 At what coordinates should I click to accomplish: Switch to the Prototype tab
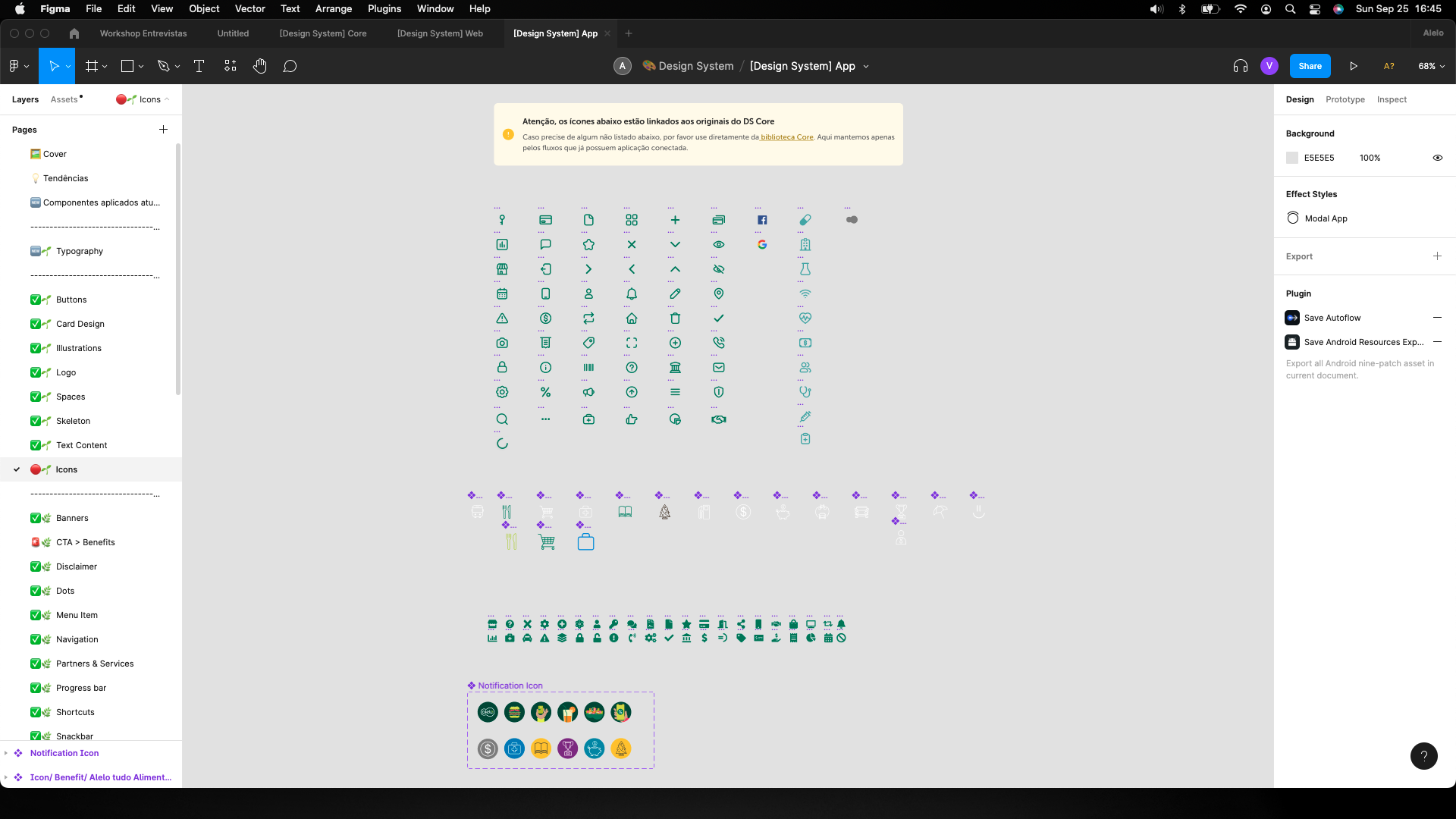(1345, 99)
